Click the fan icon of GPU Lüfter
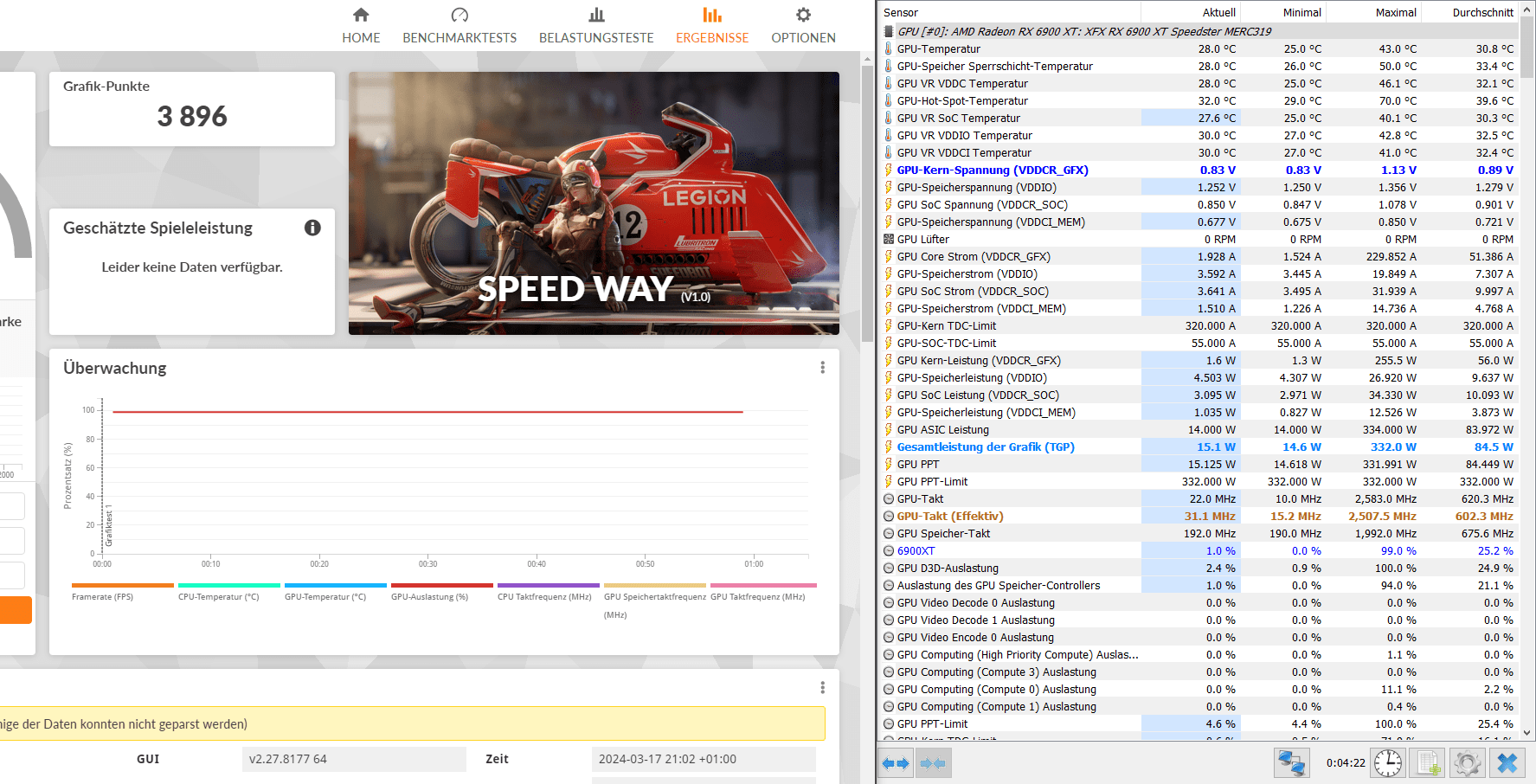1536x784 pixels. pos(888,239)
